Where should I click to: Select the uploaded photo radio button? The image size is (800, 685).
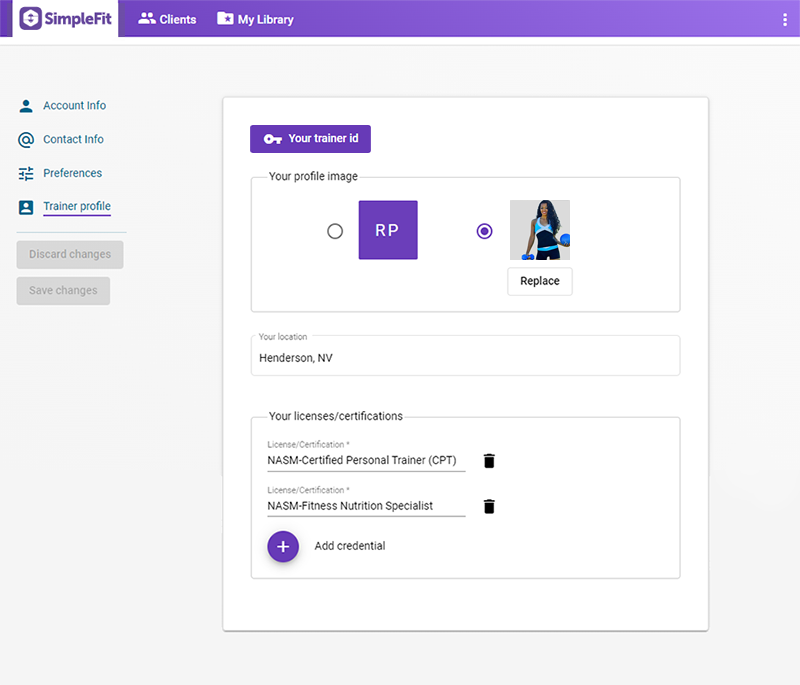coord(485,231)
